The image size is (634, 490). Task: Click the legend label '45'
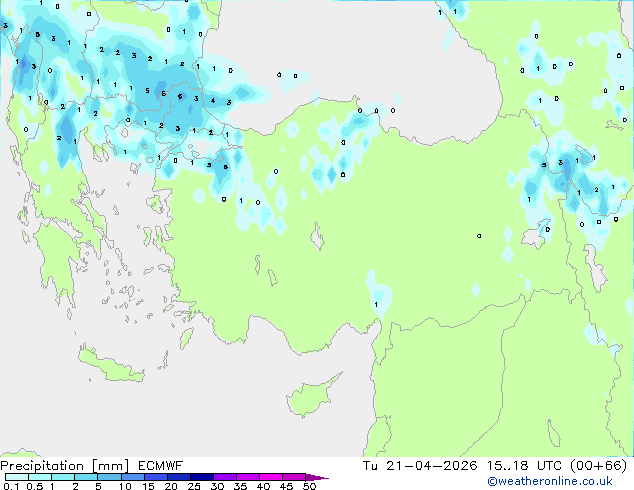click(x=286, y=486)
